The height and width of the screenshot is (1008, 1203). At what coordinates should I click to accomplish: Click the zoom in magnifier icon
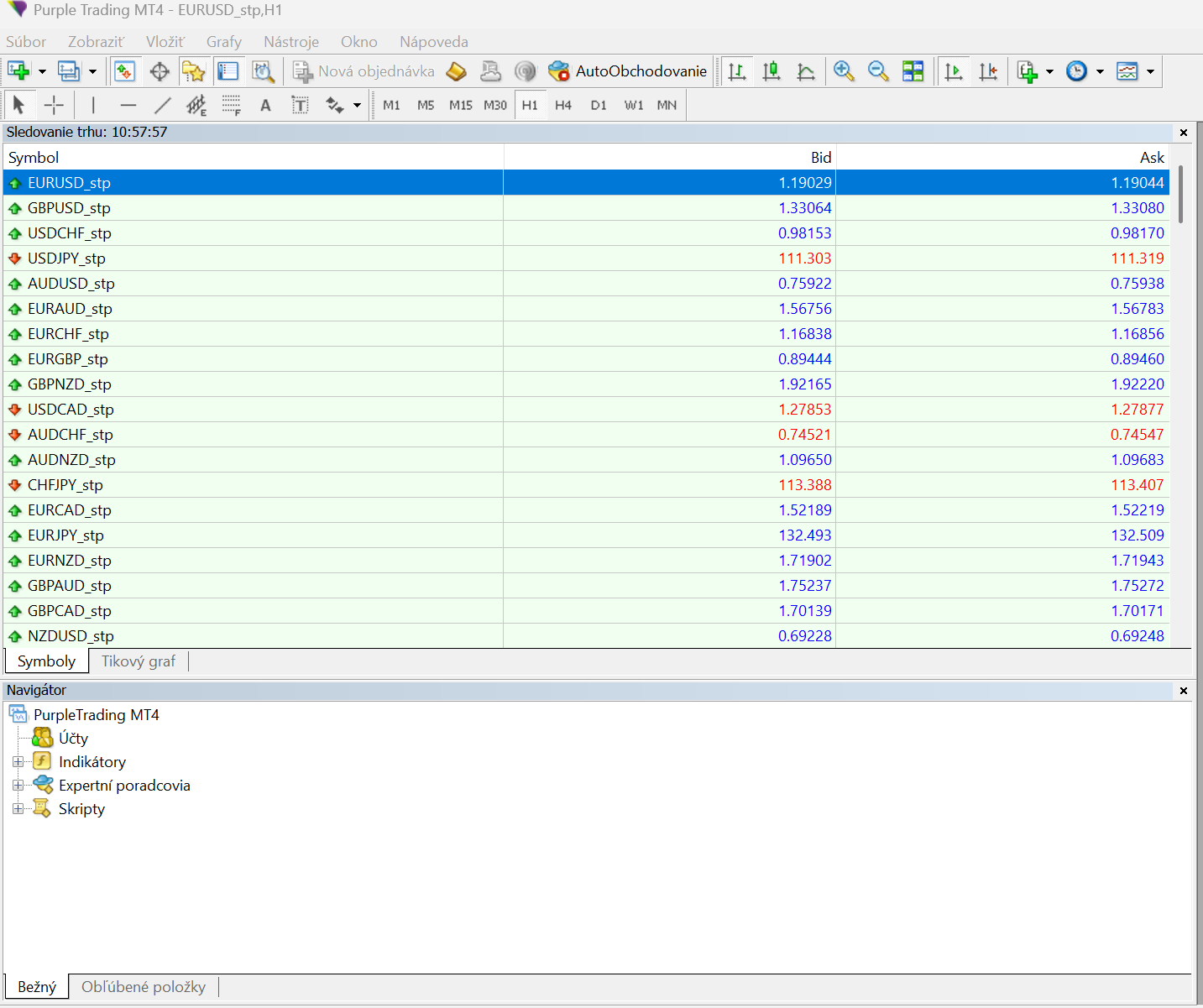(844, 72)
